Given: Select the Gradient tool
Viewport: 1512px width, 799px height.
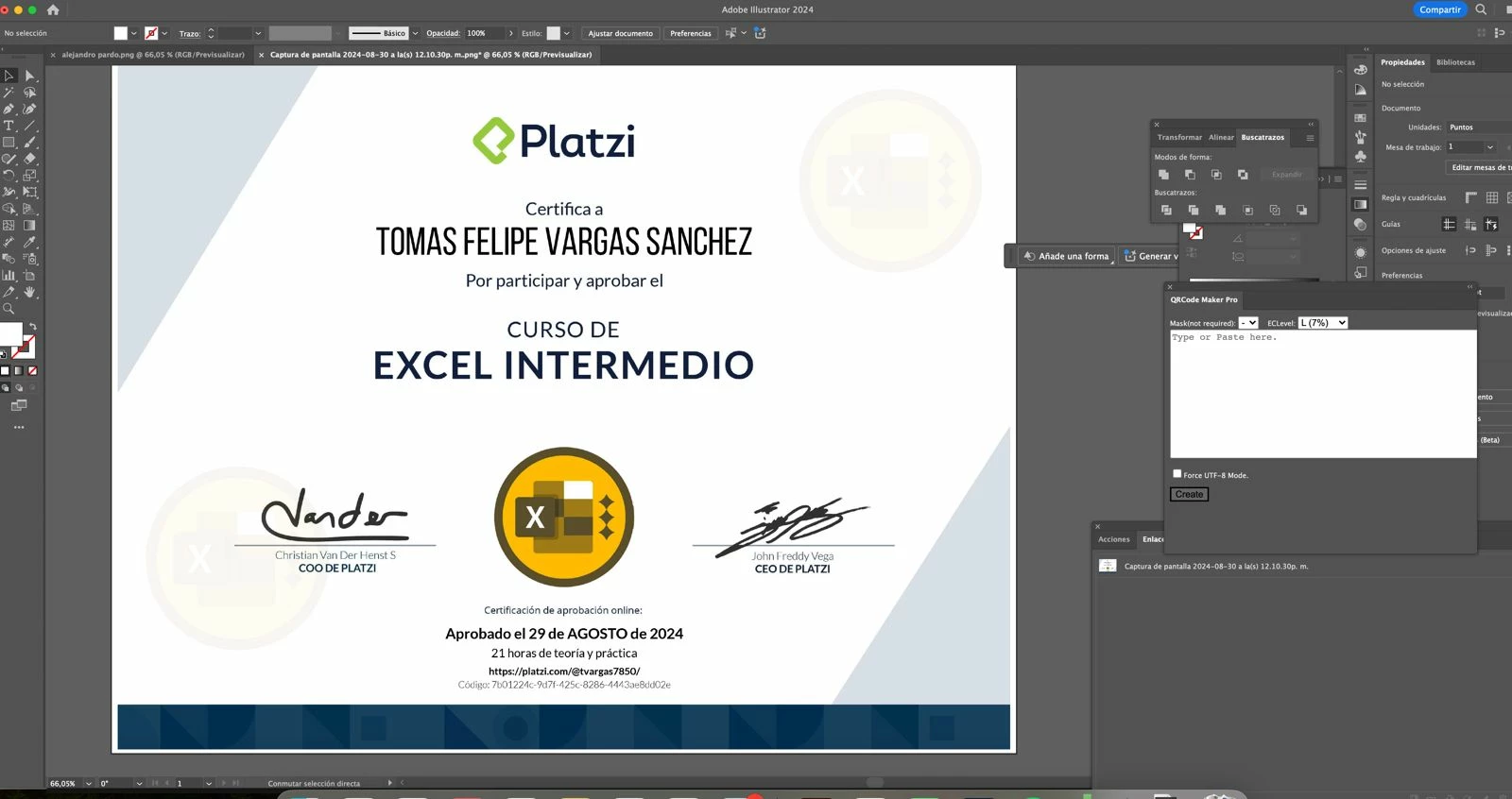Looking at the screenshot, I should pos(29,225).
